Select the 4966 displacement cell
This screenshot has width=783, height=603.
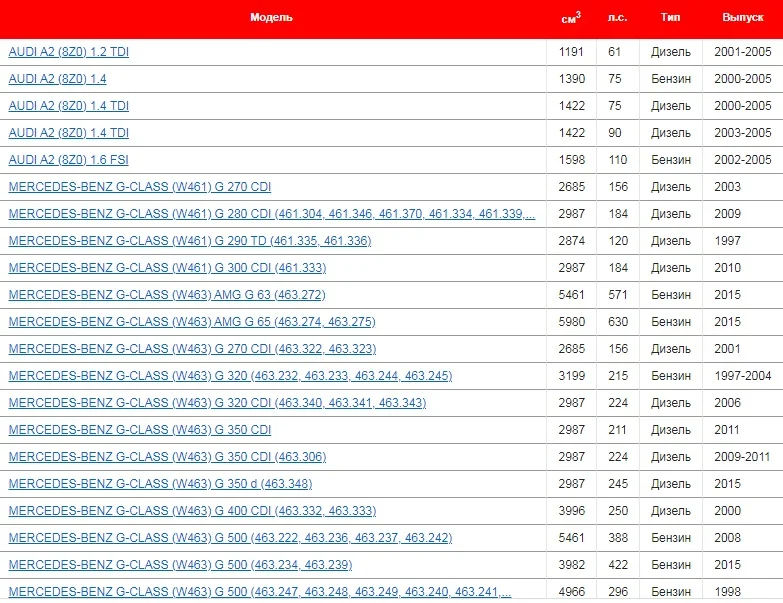click(x=571, y=591)
